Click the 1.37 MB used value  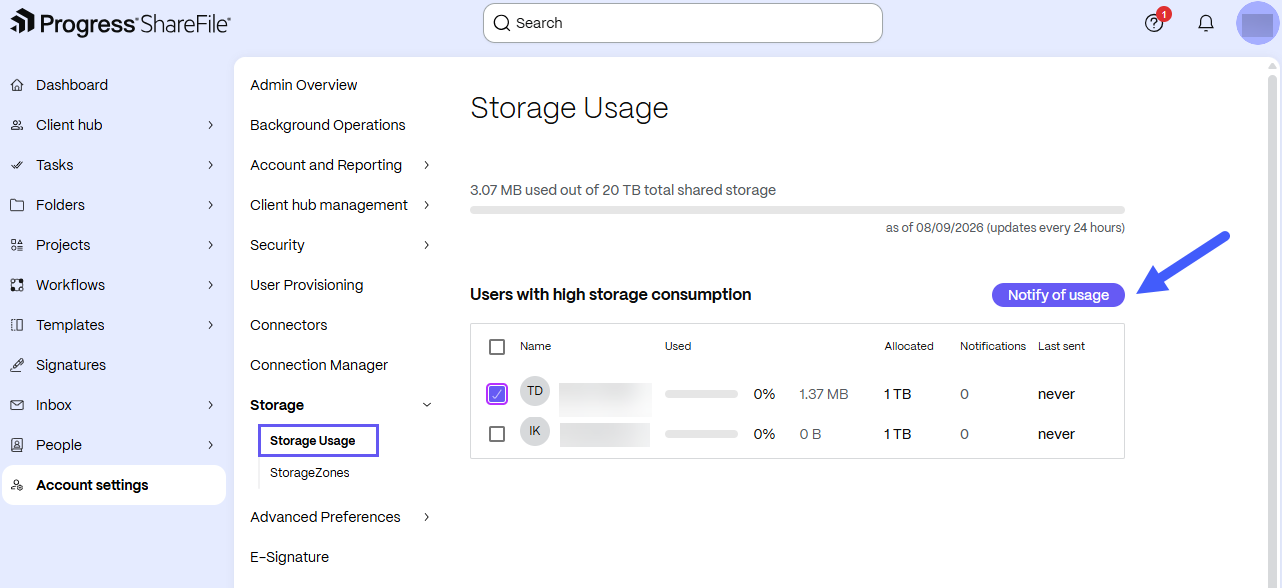pyautogui.click(x=824, y=394)
